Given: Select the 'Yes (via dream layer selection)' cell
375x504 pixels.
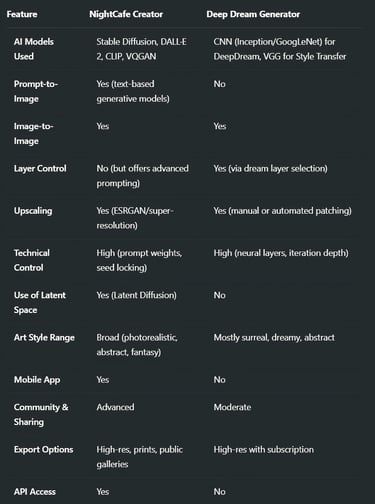Looking at the screenshot, I should point(270,169).
